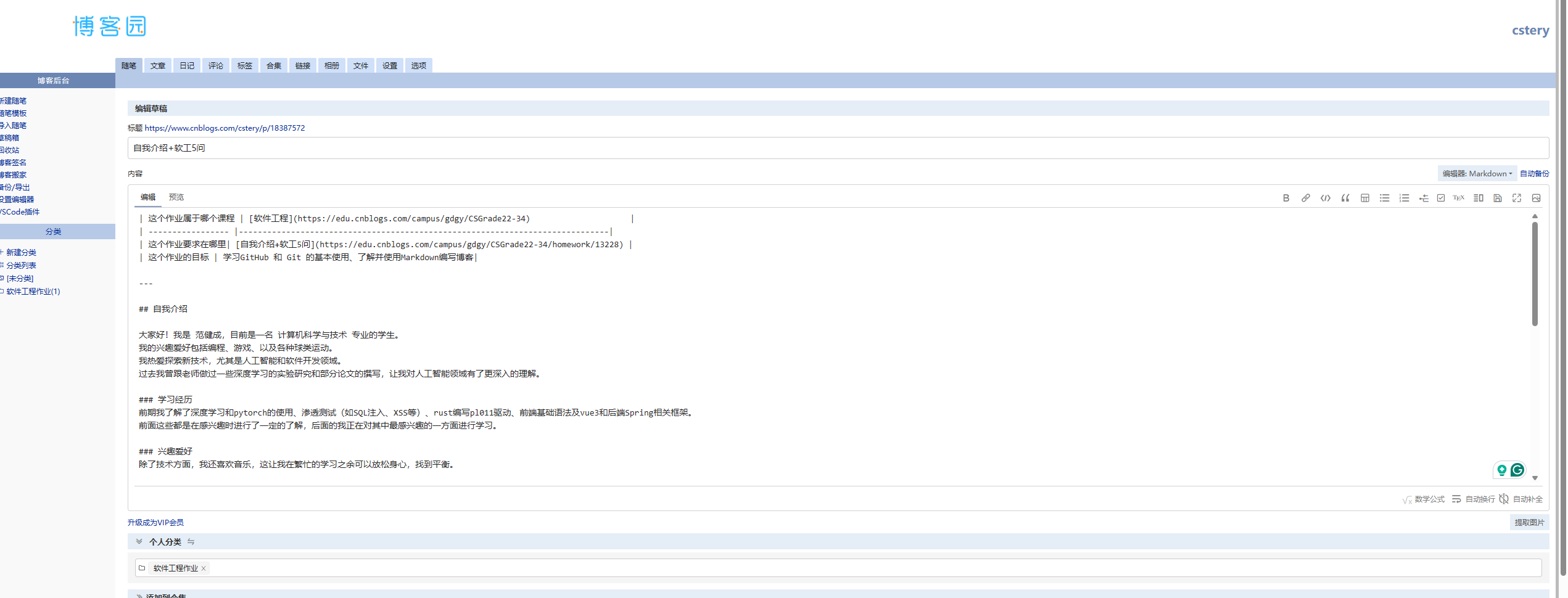This screenshot has height=598, width=1568.
Task: Open 草稿箱 drafts sidebar link
Action: tap(9, 137)
